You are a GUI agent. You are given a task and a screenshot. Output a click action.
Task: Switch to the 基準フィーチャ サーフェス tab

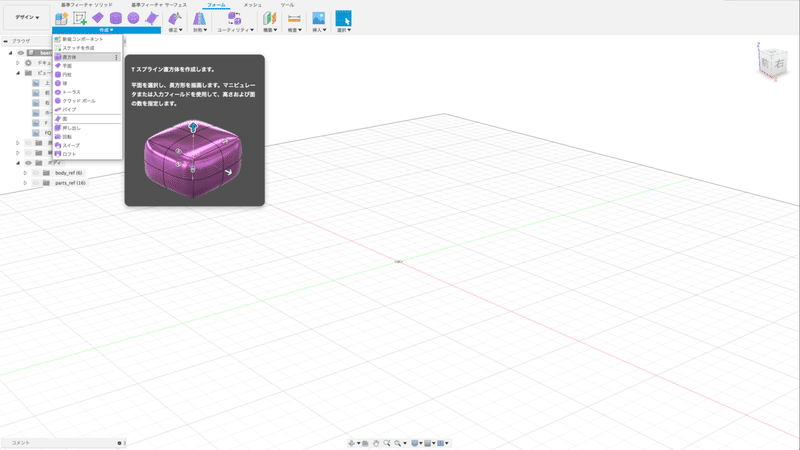159,5
